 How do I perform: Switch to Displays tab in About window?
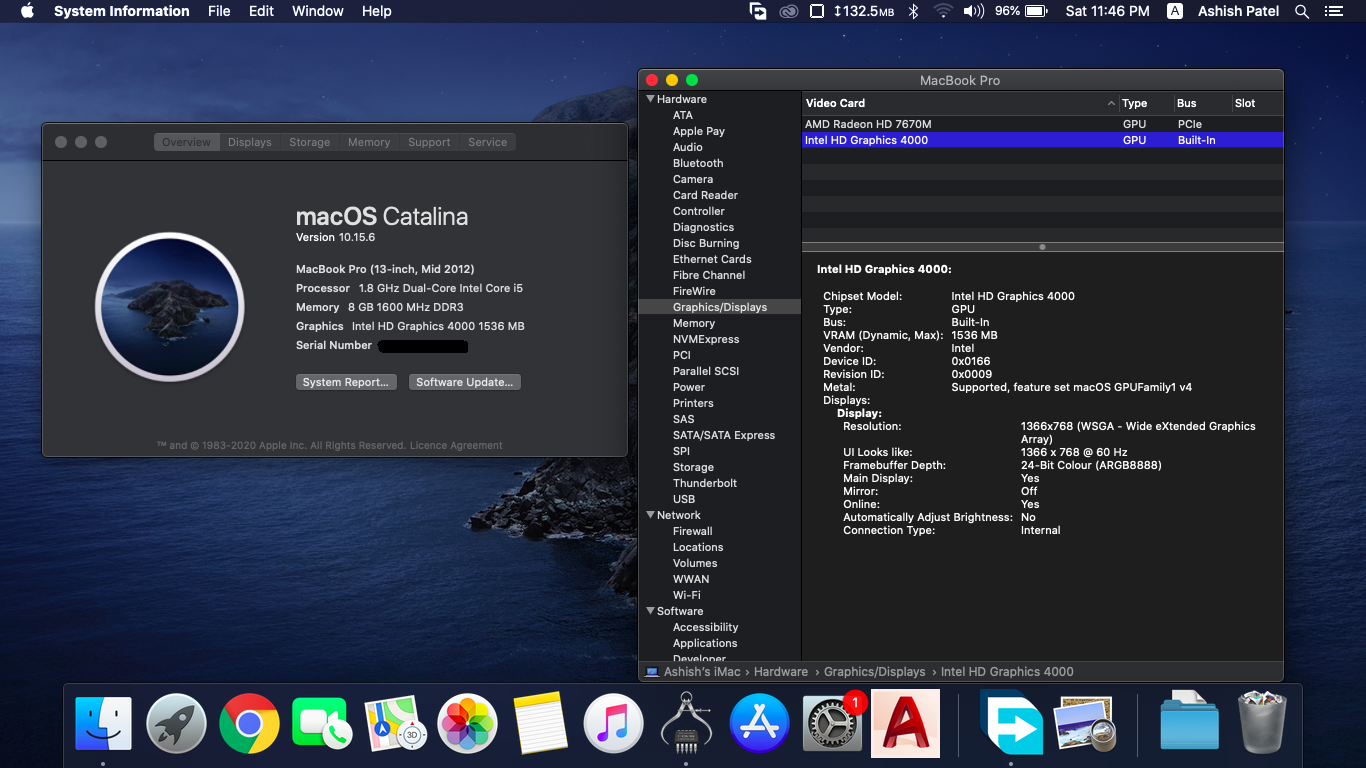(x=250, y=142)
